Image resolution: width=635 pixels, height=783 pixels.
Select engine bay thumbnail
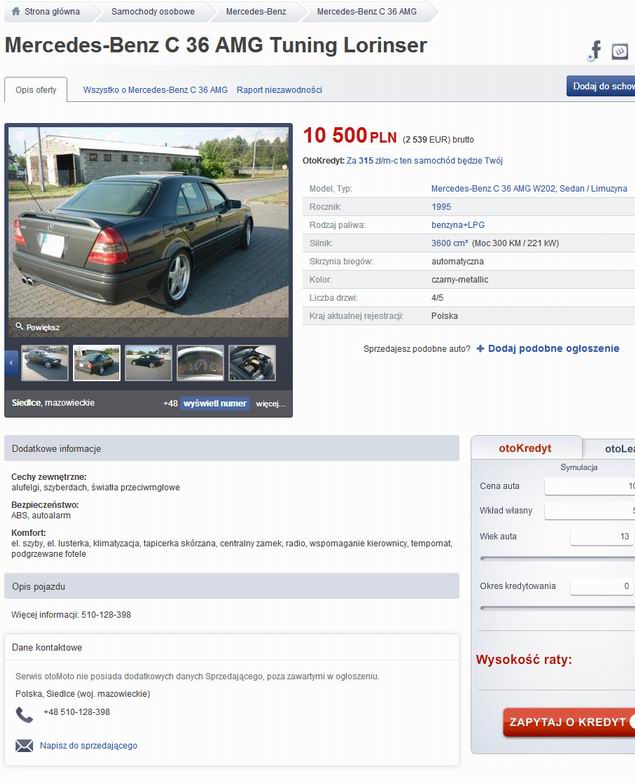pyautogui.click(x=252, y=363)
